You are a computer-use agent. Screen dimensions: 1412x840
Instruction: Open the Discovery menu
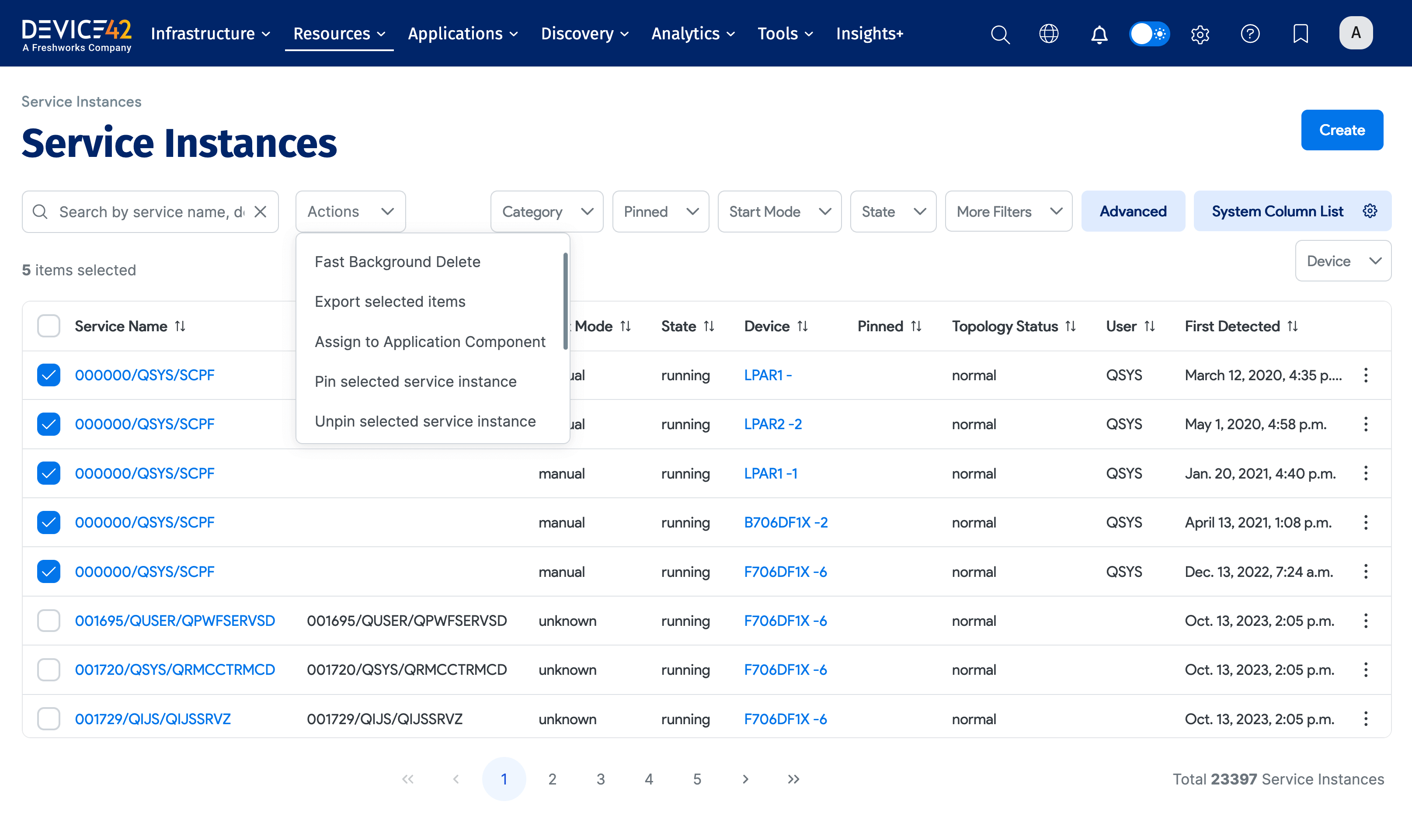pyautogui.click(x=584, y=33)
